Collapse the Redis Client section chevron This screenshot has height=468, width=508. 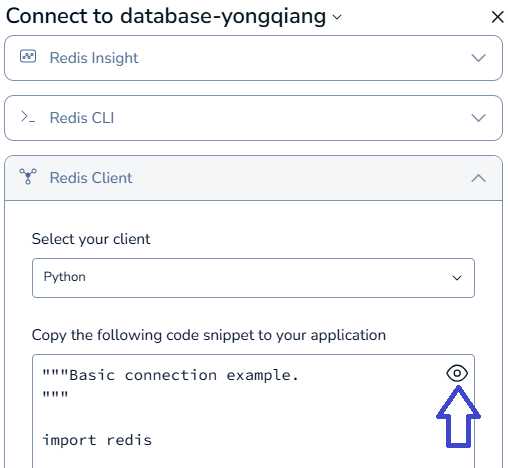478,178
